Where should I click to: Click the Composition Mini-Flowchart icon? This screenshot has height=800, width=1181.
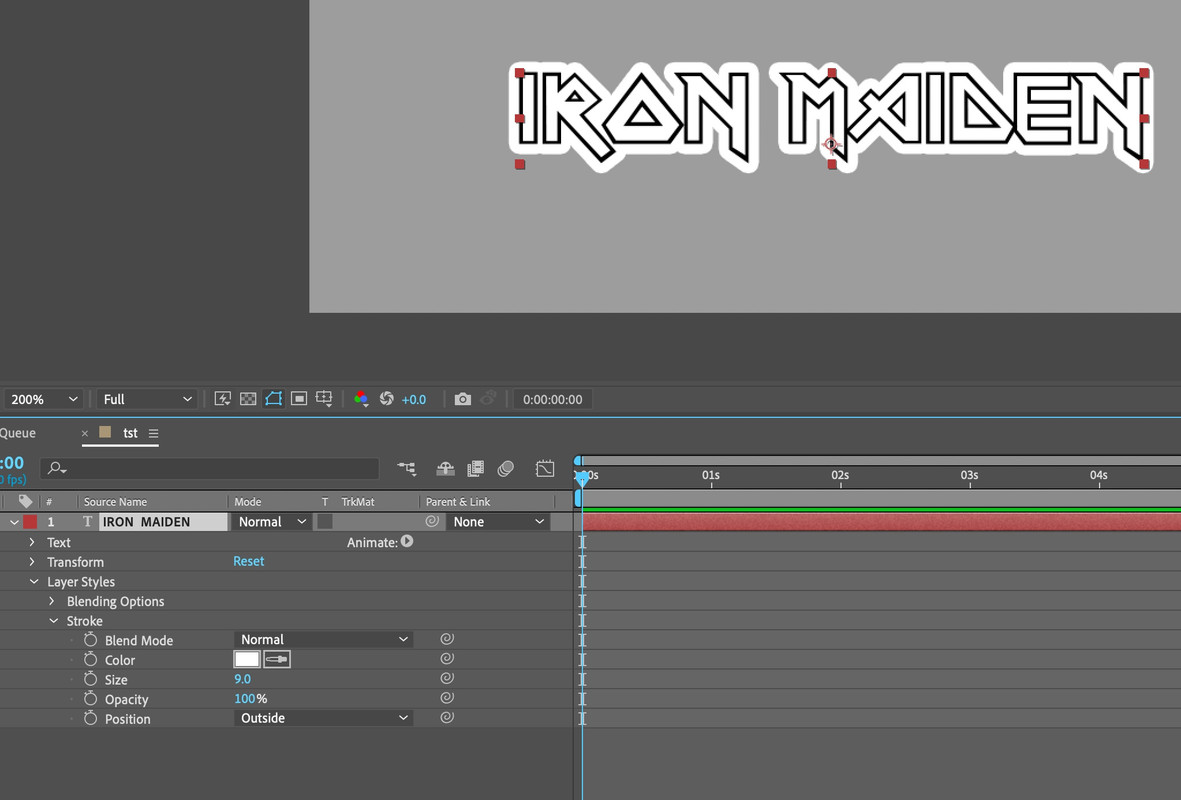[407, 469]
